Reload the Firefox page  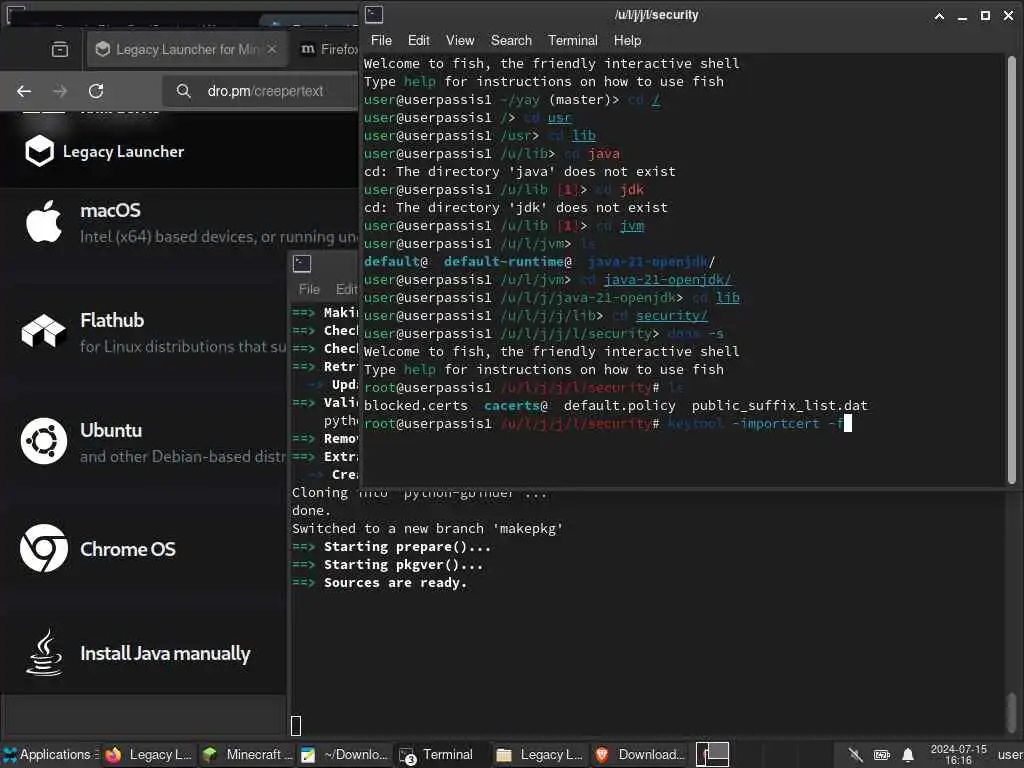pos(96,91)
